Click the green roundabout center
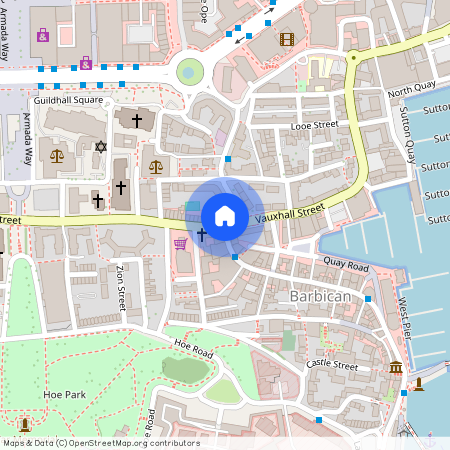The image size is (450, 450). pyautogui.click(x=190, y=72)
